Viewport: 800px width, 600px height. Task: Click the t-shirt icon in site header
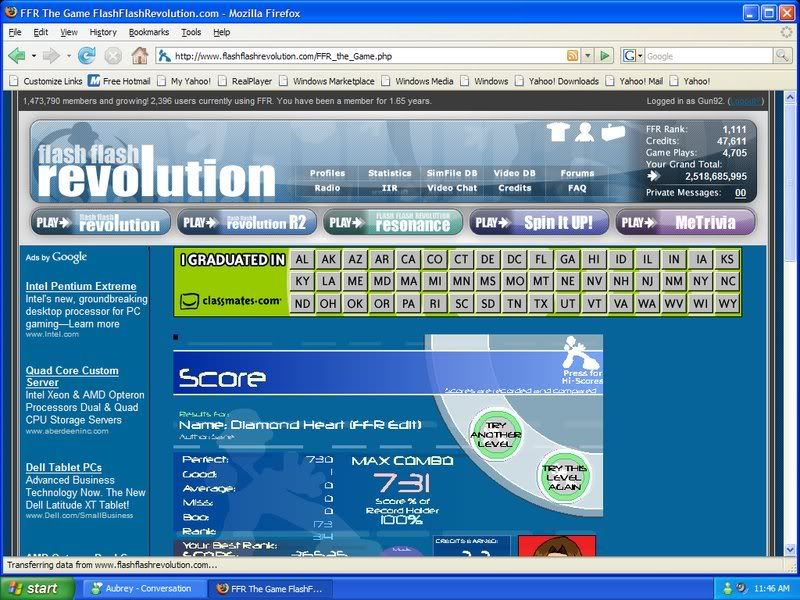558,132
